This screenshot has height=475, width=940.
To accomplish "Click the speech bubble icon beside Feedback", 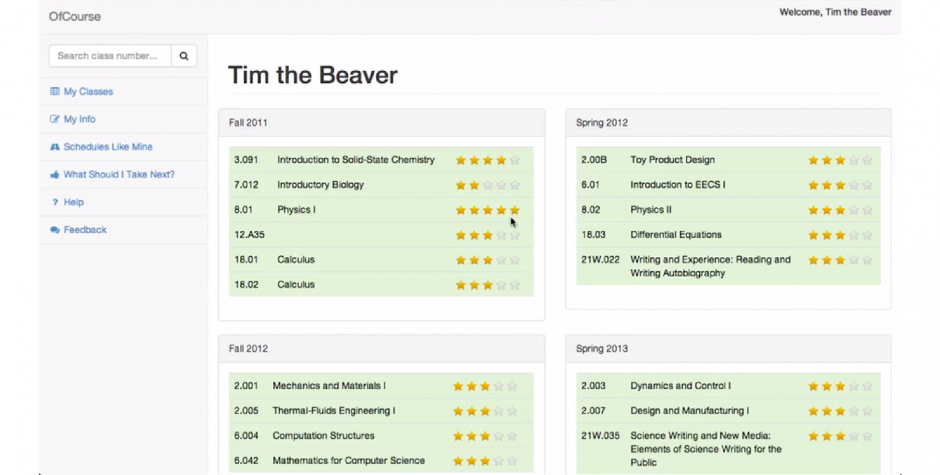I will coord(55,230).
